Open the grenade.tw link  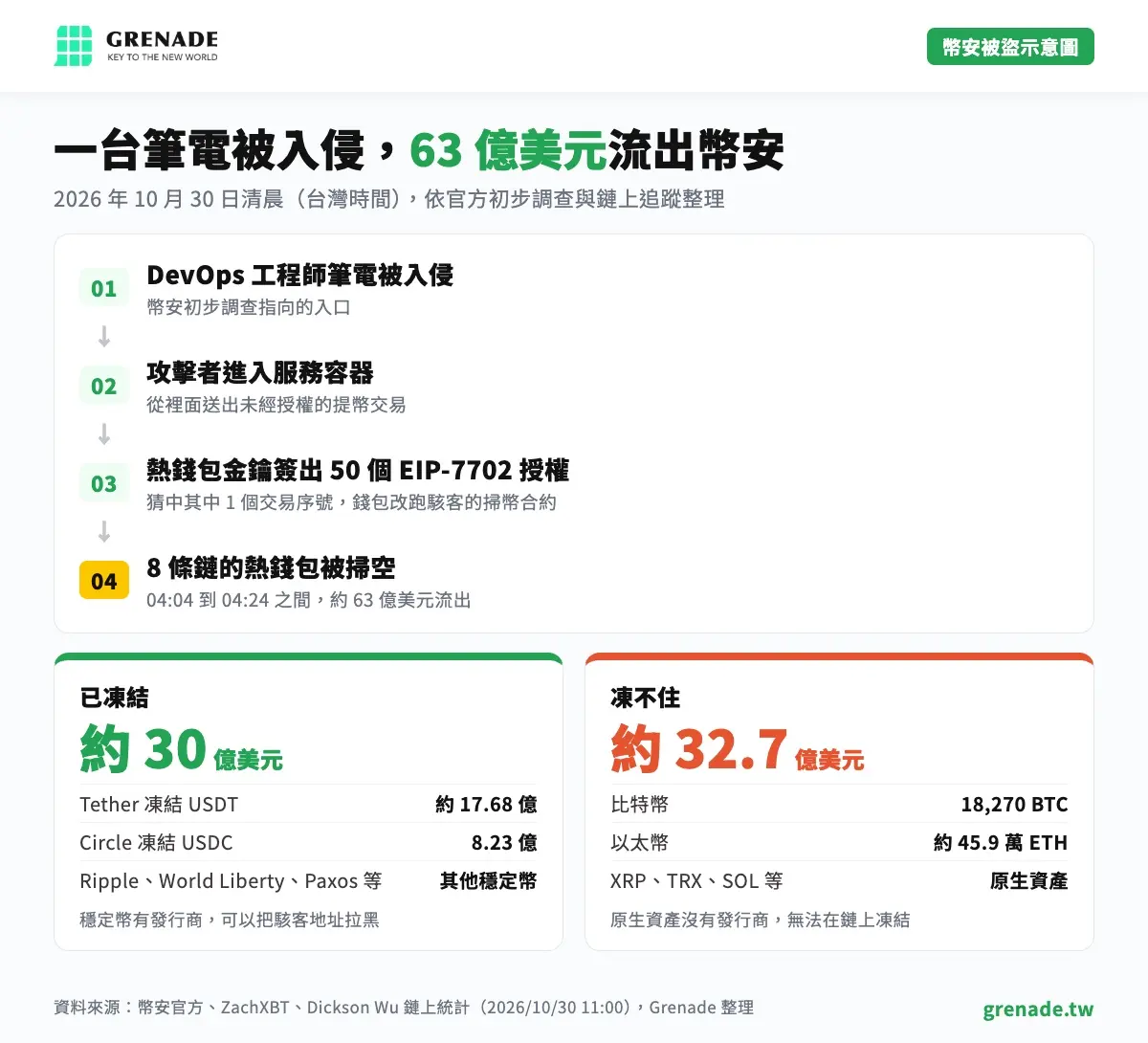tap(1038, 1009)
